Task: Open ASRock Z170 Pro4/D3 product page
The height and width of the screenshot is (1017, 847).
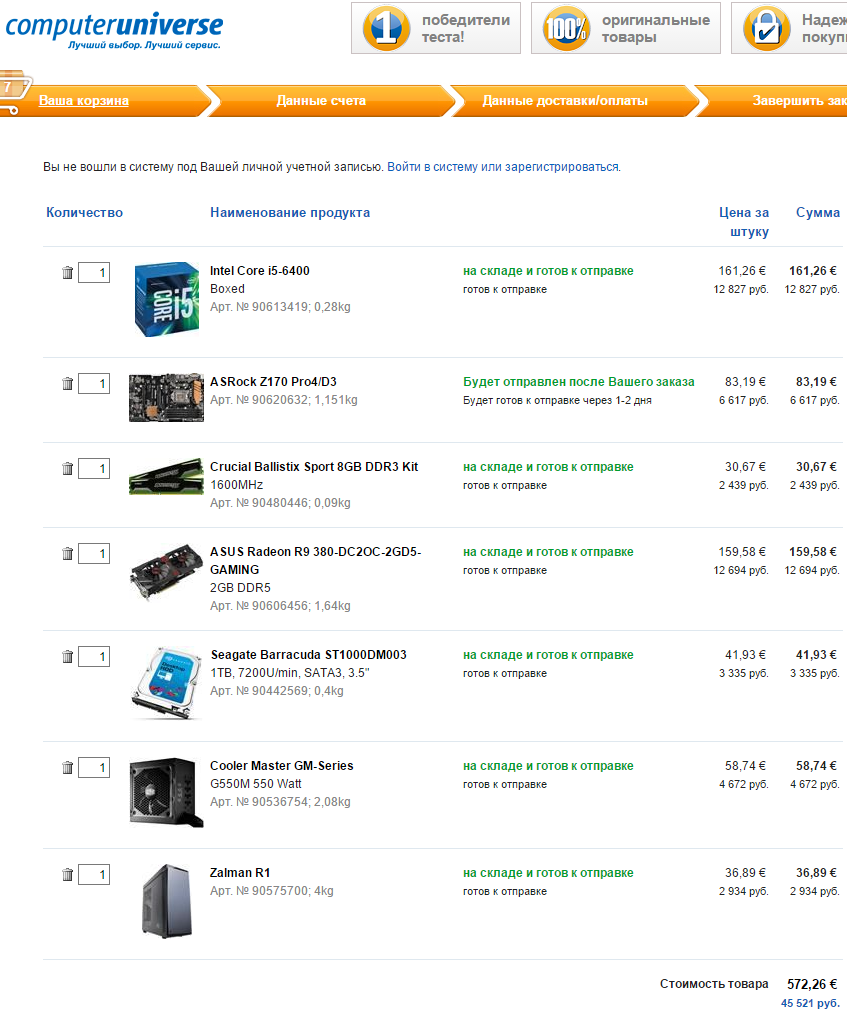Action: tap(273, 381)
